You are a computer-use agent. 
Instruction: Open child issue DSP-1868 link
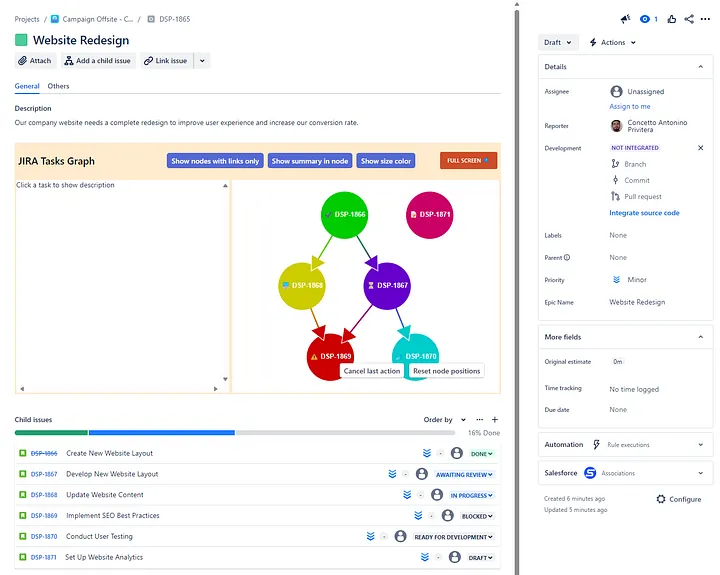coord(44,495)
